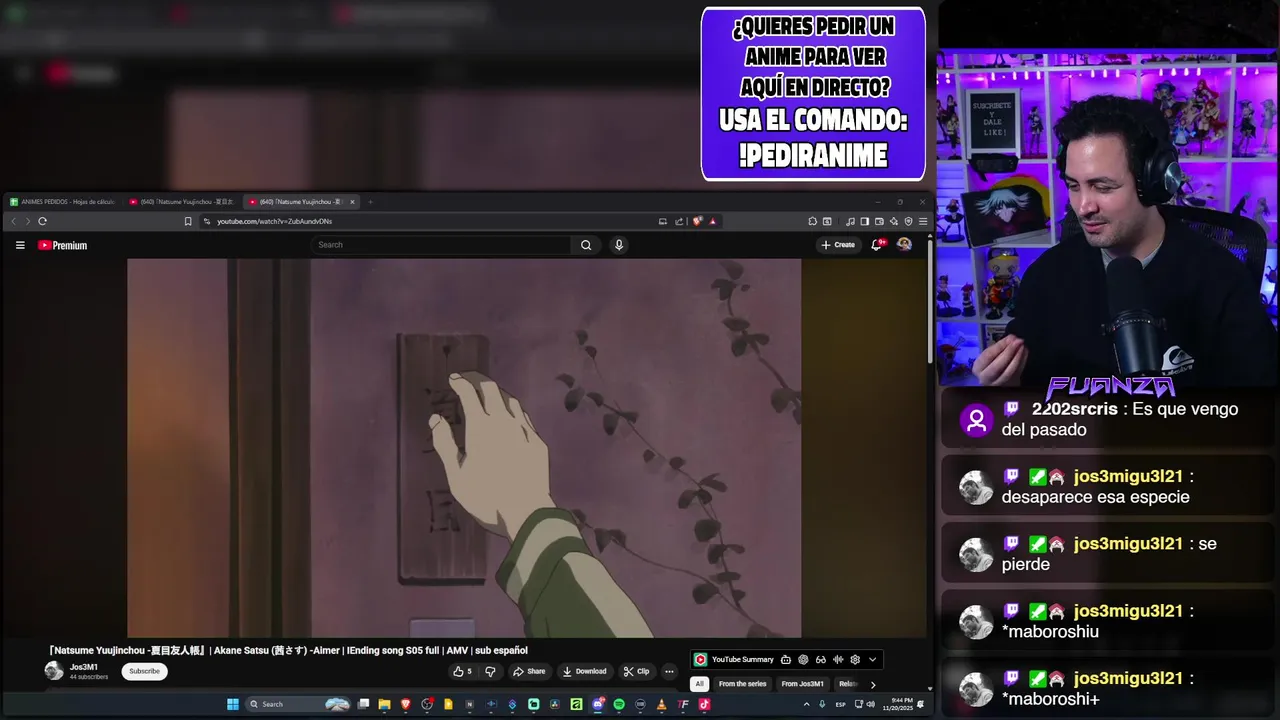Select the From the series chip
The width and height of the screenshot is (1280, 720).
click(742, 684)
